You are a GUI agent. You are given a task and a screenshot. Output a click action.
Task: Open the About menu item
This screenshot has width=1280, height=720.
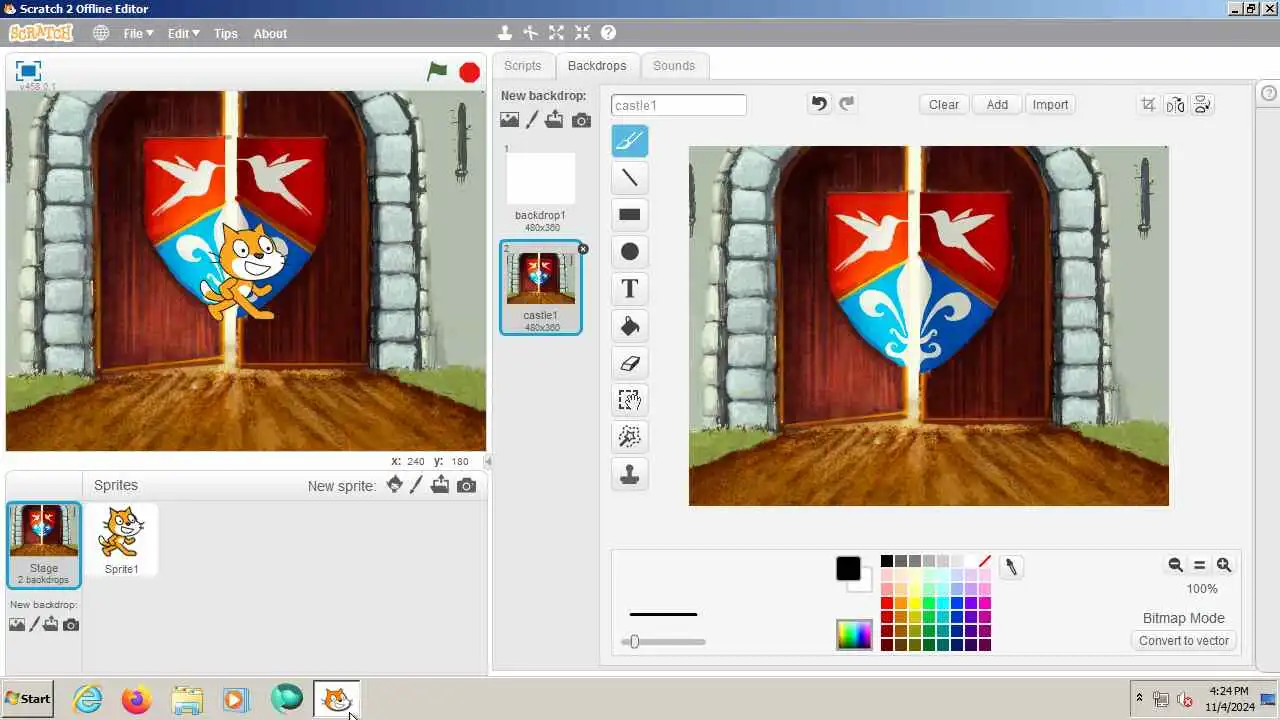[x=270, y=33]
